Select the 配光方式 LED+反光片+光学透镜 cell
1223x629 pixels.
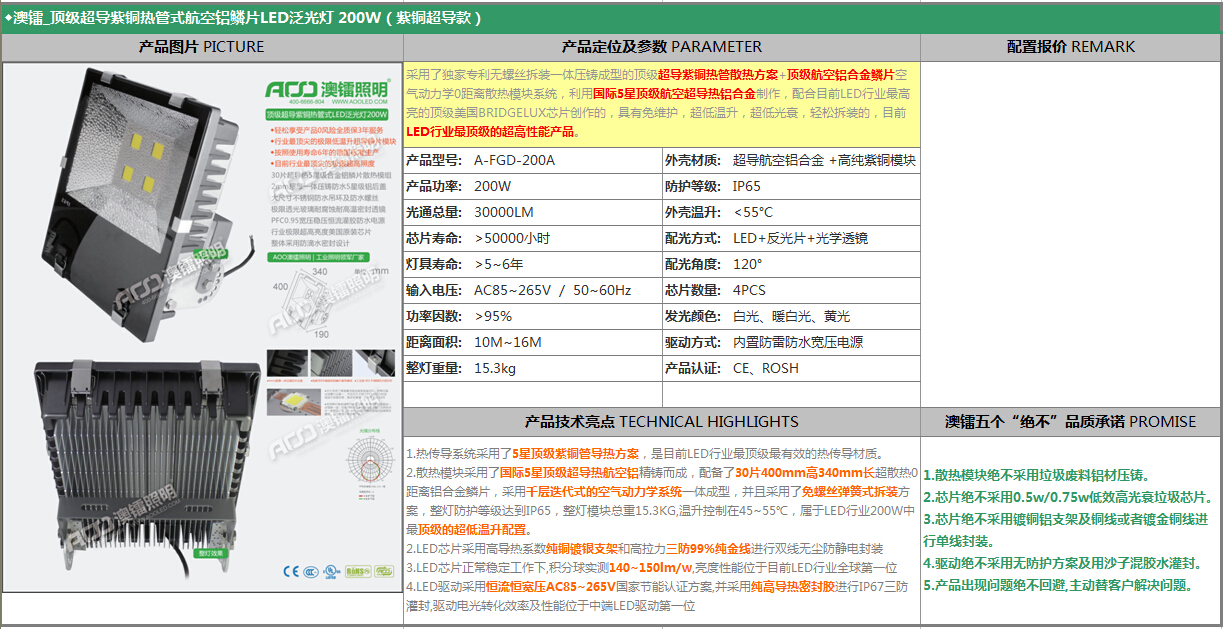[x=791, y=238]
